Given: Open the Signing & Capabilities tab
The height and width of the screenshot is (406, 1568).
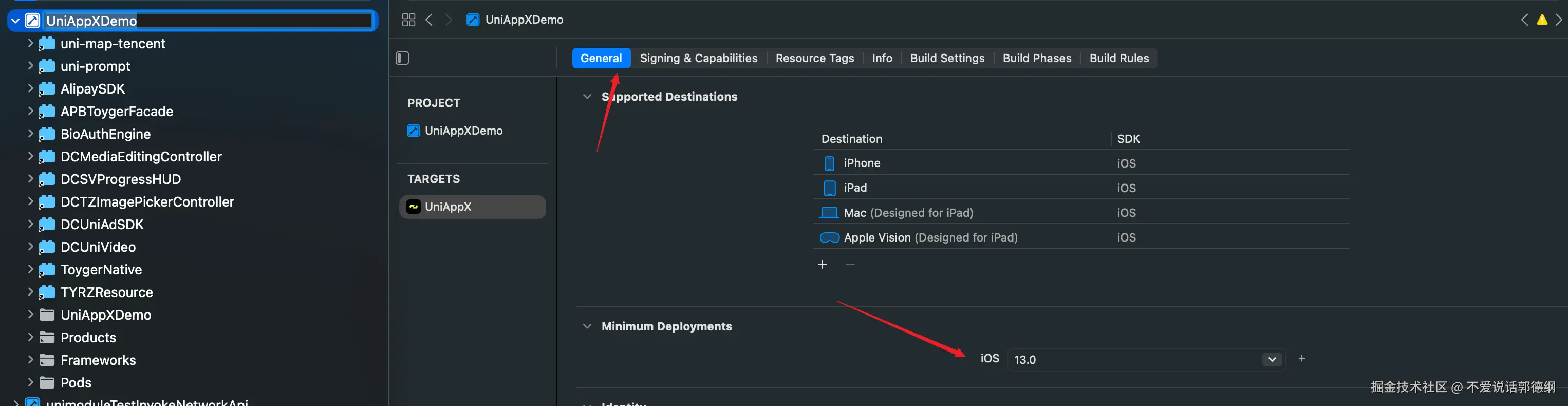Looking at the screenshot, I should [x=698, y=59].
